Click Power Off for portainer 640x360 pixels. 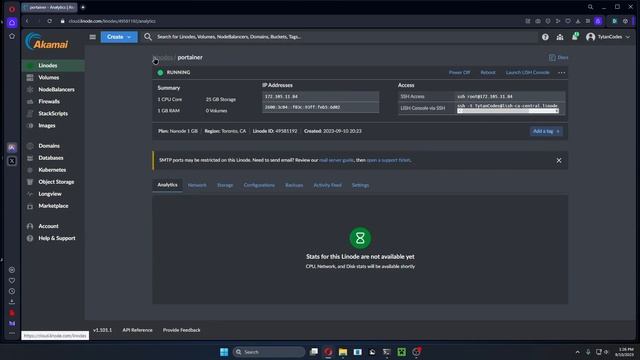[x=459, y=73]
